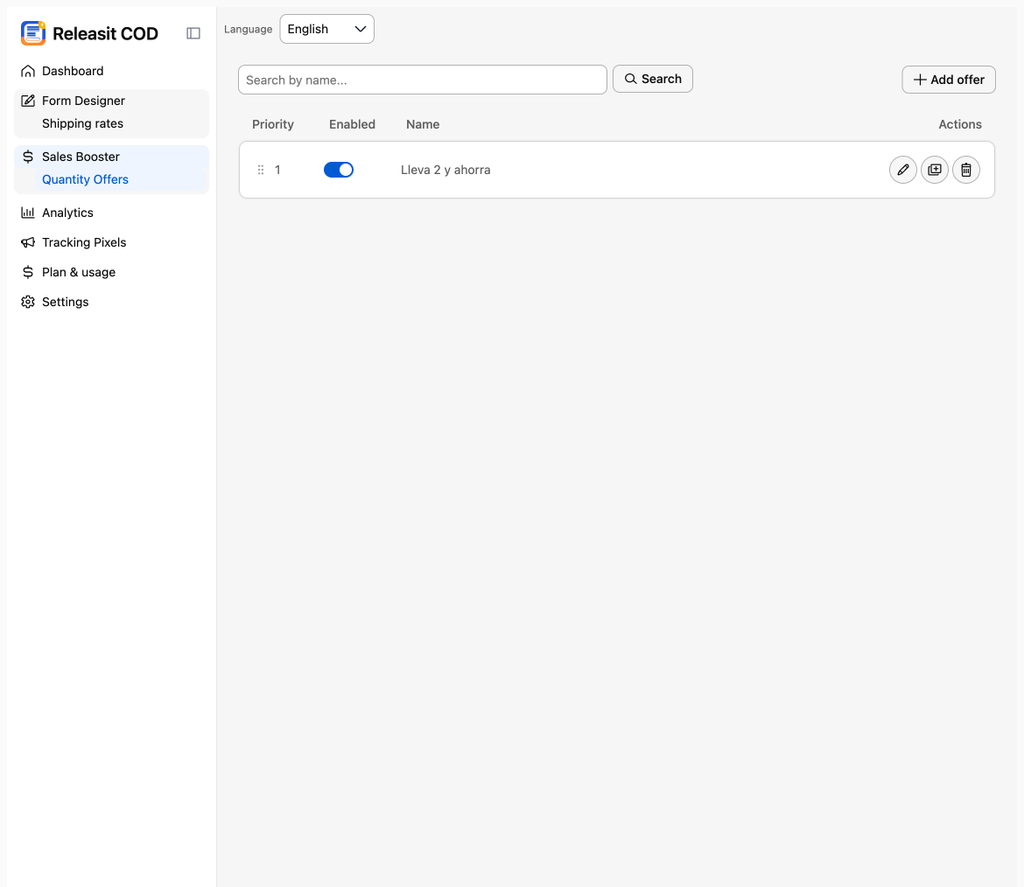Viewport: 1024px width, 887px height.
Task: Click the Releasit COD title text
Action: [105, 34]
